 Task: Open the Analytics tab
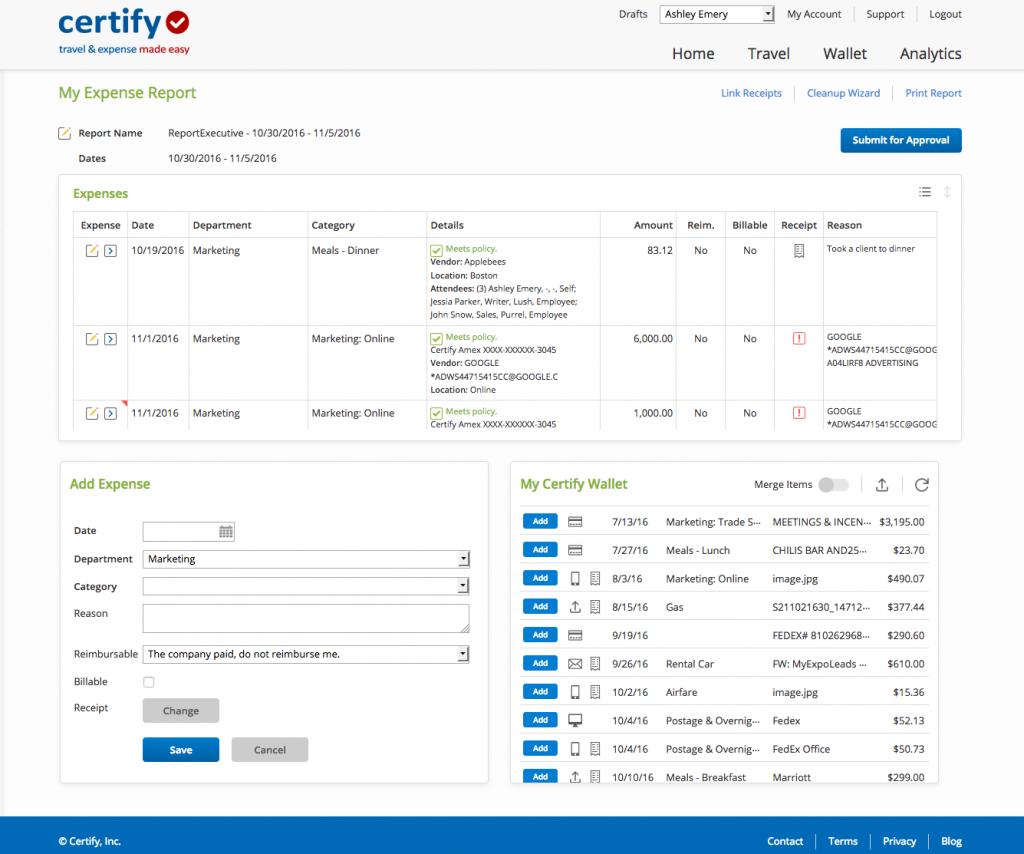click(x=929, y=53)
